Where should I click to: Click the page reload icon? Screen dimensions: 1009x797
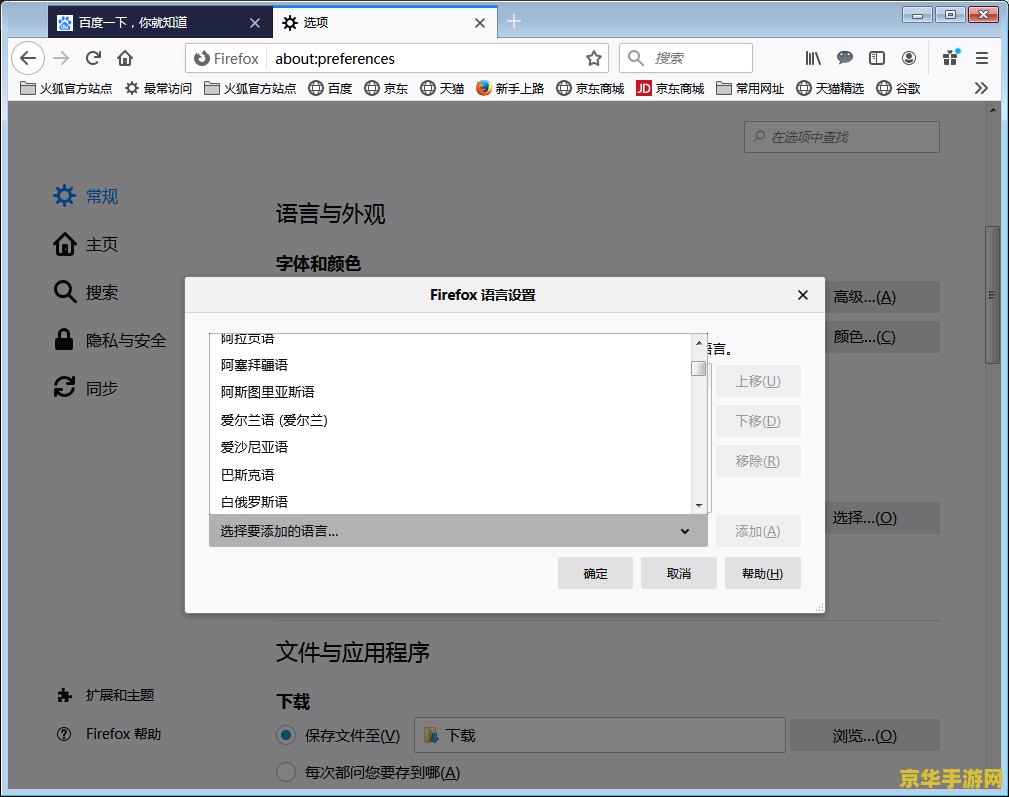pos(92,58)
